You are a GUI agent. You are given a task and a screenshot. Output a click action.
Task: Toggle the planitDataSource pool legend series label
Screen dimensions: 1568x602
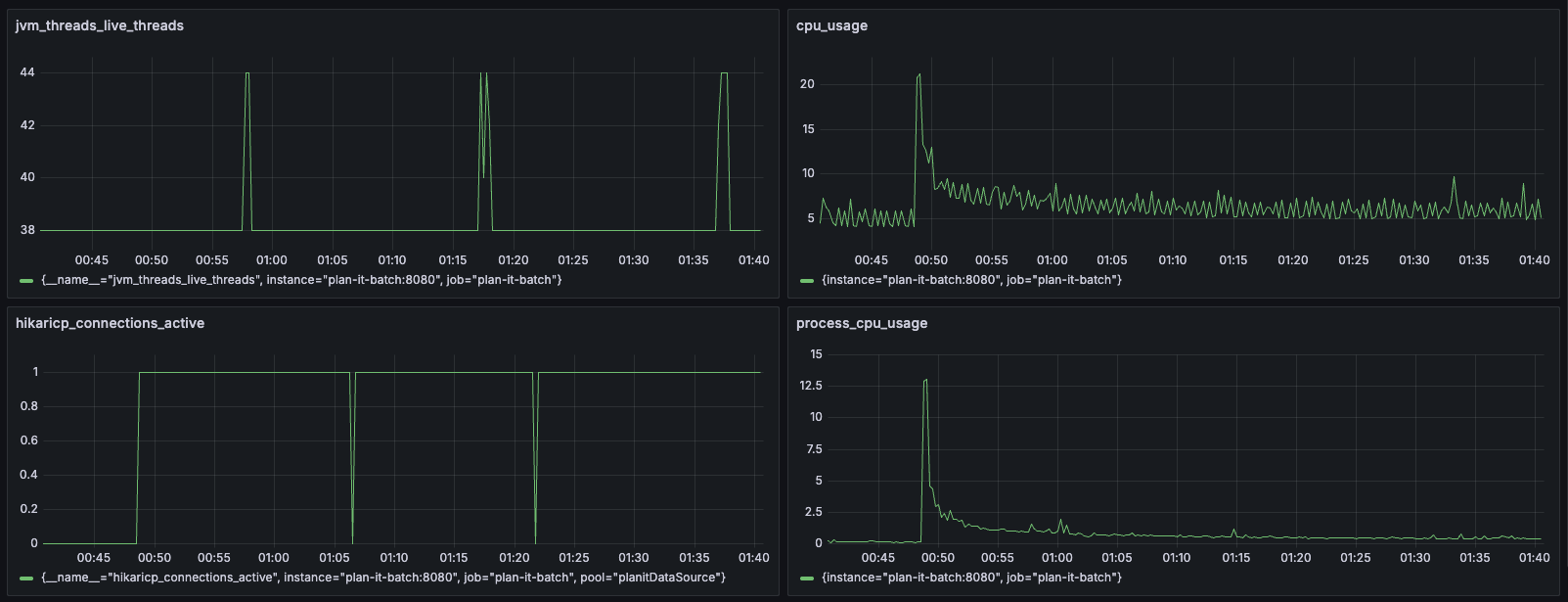point(383,579)
